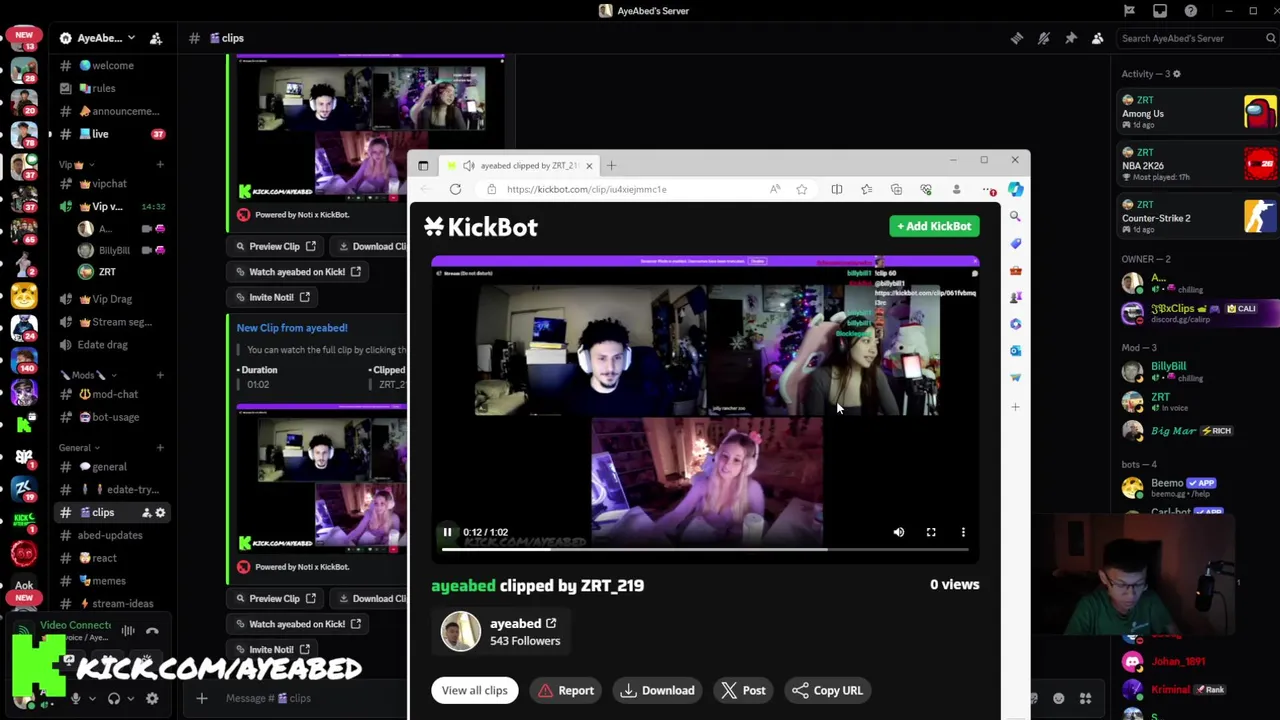The image size is (1280, 720).
Task: Create invite for the clips channel
Action: (x=146, y=512)
